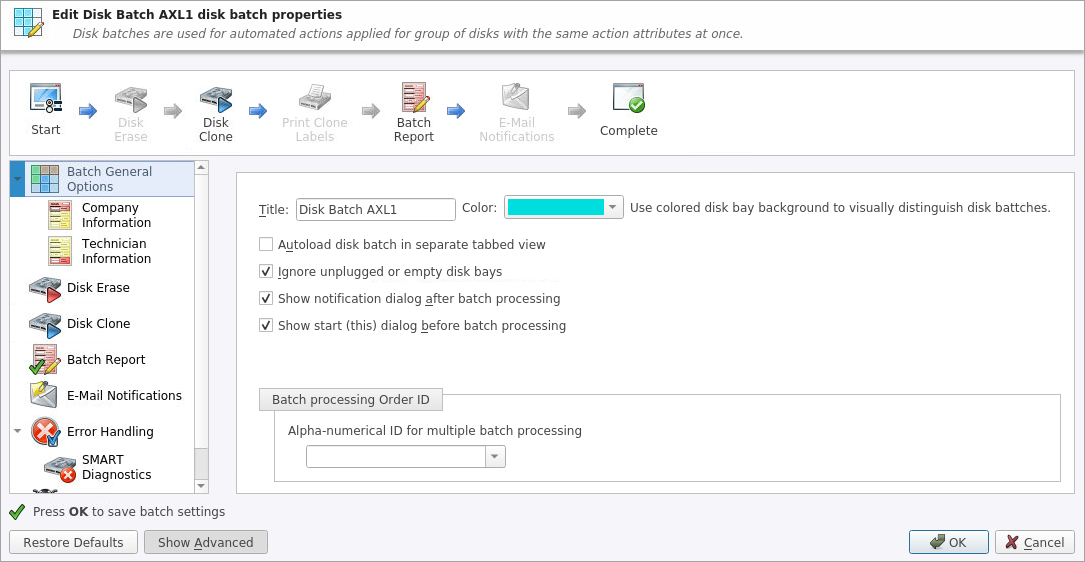
Task: Click the Title input field
Action: point(376,209)
